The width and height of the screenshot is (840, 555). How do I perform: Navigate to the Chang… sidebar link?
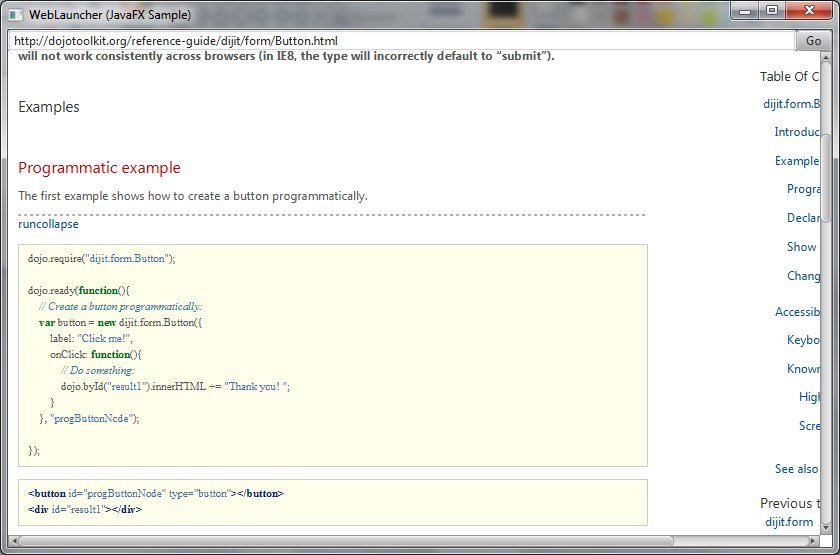803,276
